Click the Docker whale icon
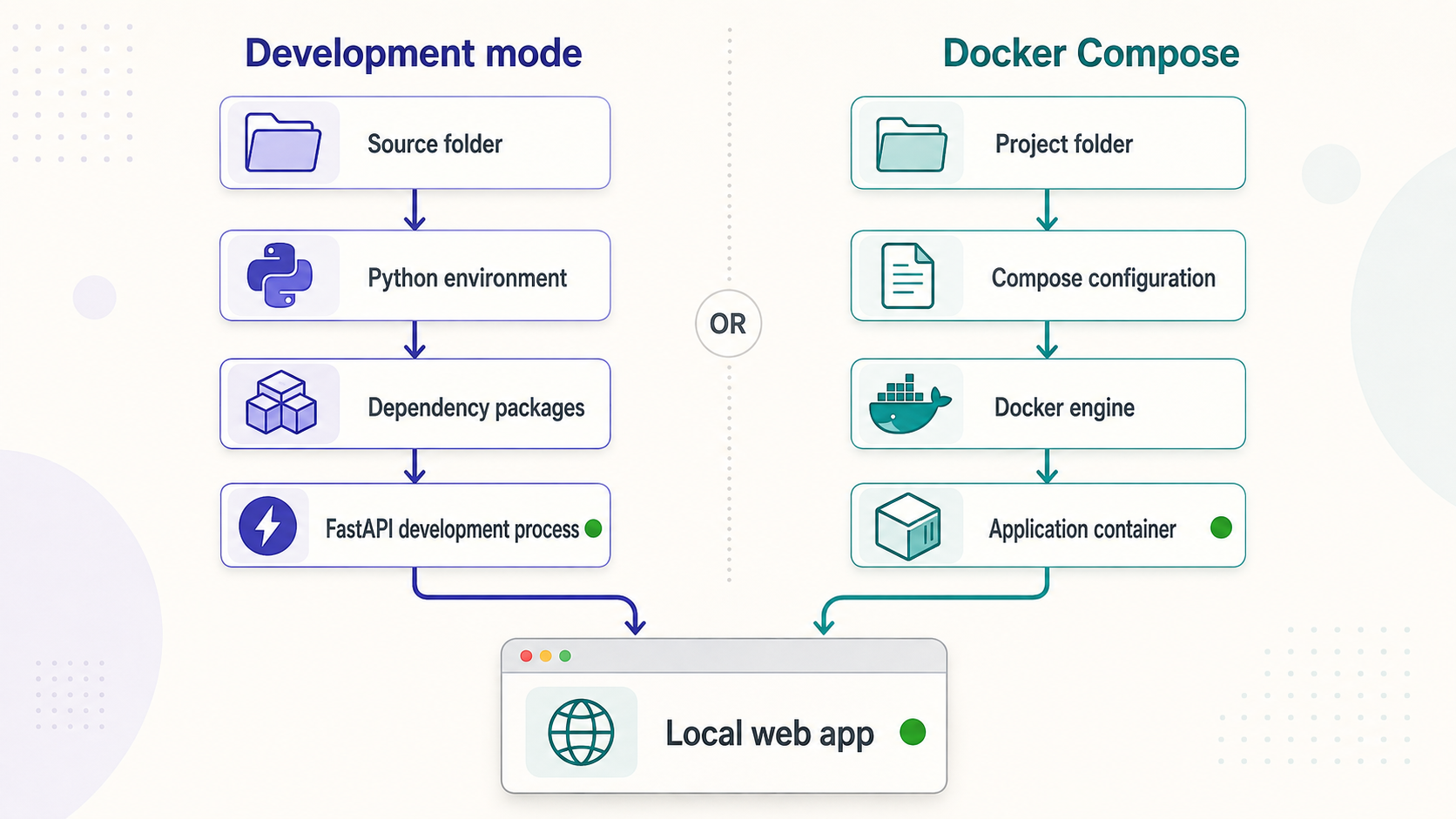This screenshot has height=819, width=1456. point(910,404)
